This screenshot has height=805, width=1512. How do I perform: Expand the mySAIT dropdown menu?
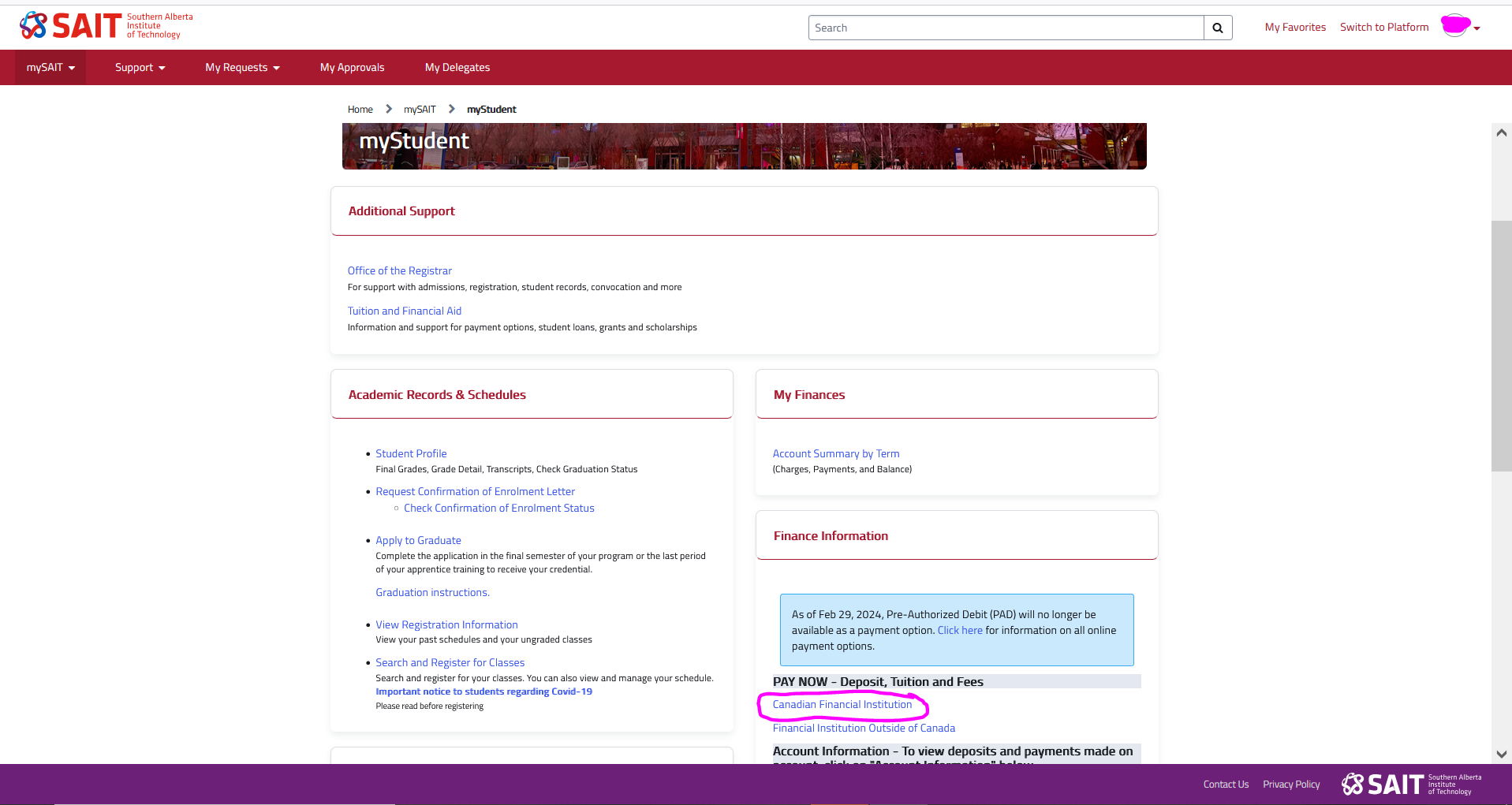[x=50, y=68]
